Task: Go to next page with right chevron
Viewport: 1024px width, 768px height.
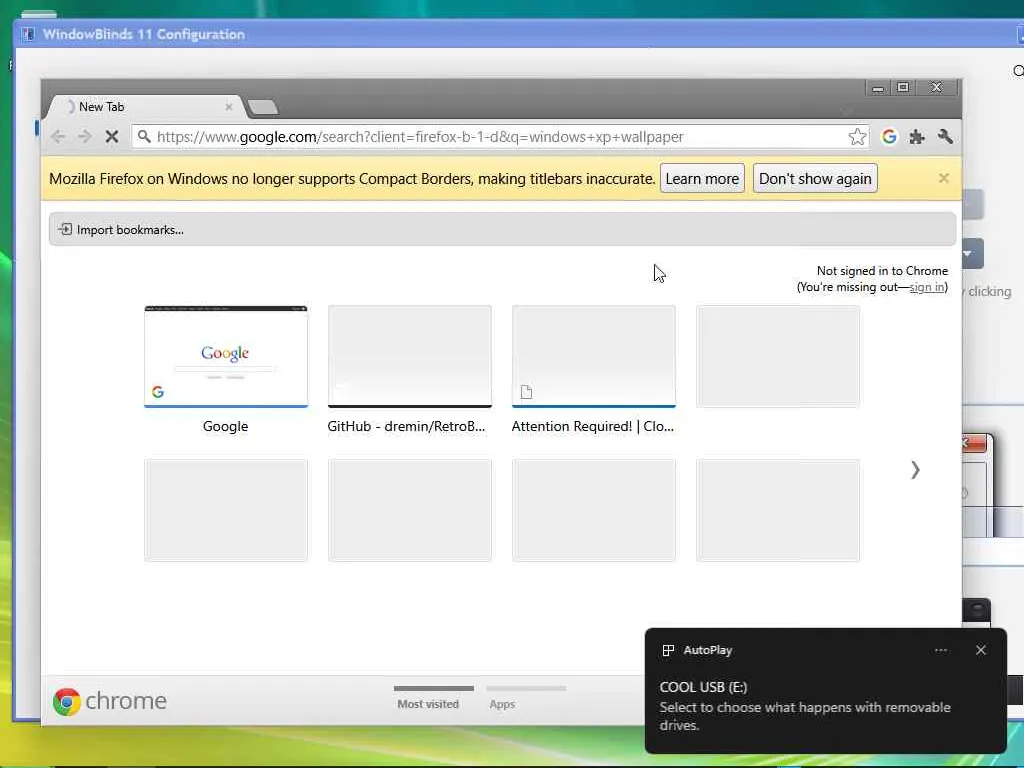Action: [915, 470]
